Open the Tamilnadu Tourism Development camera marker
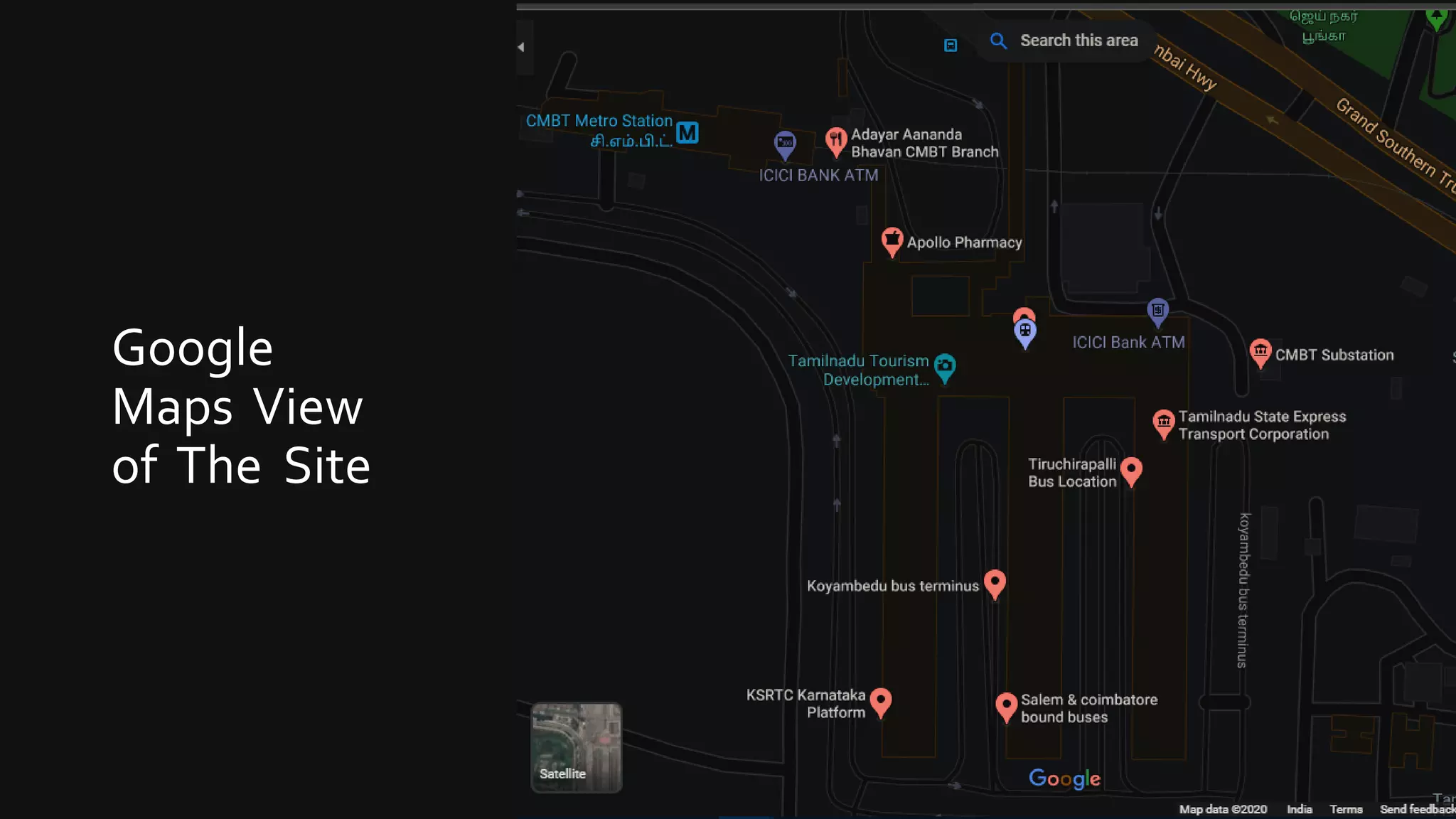Screen dimensions: 1456x819 pyautogui.click(x=945, y=367)
